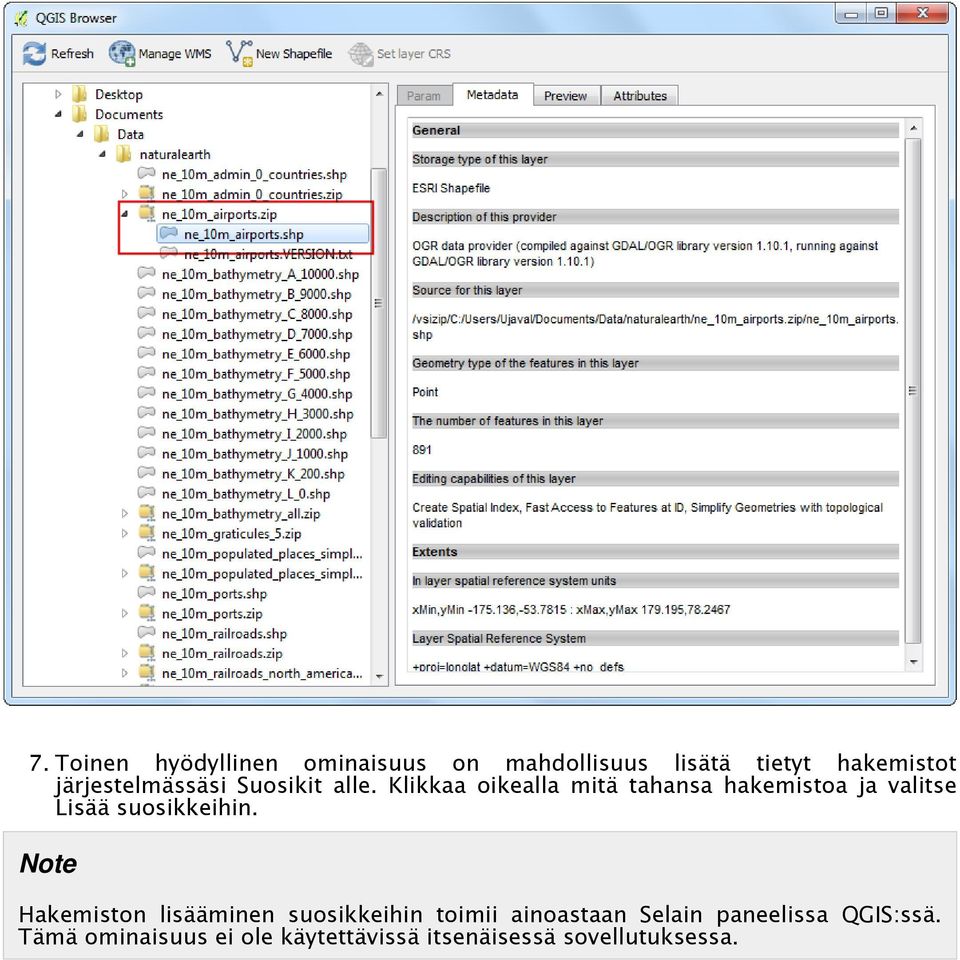Click the ne_10m_bathymetry_K_200.shp layer icon

(x=146, y=473)
